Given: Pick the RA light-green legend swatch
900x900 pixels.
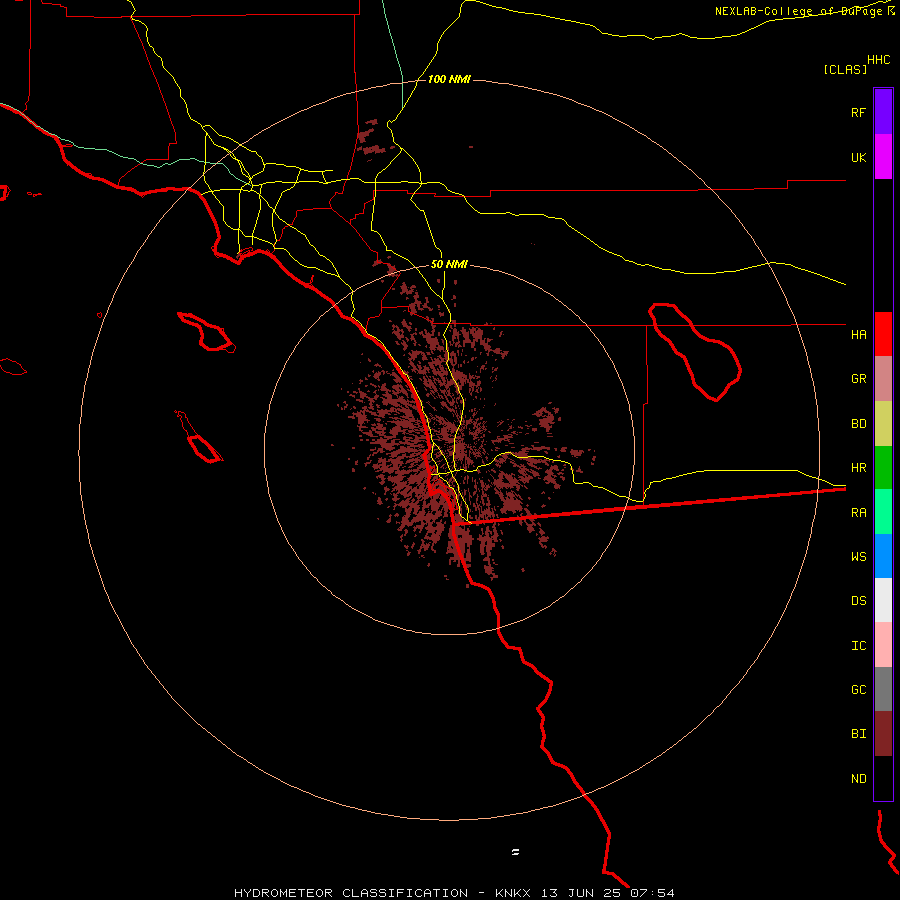Looking at the screenshot, I should point(883,512).
